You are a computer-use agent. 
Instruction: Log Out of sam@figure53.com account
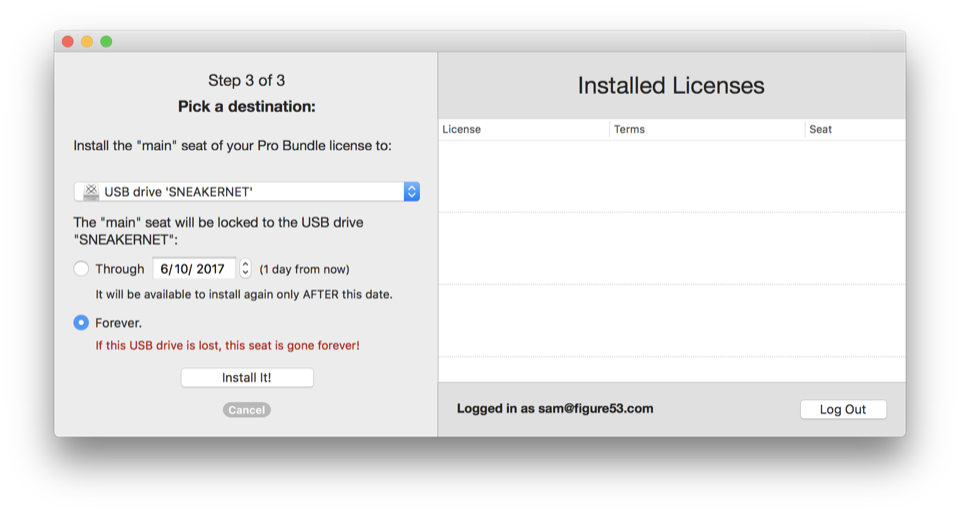pyautogui.click(x=843, y=409)
